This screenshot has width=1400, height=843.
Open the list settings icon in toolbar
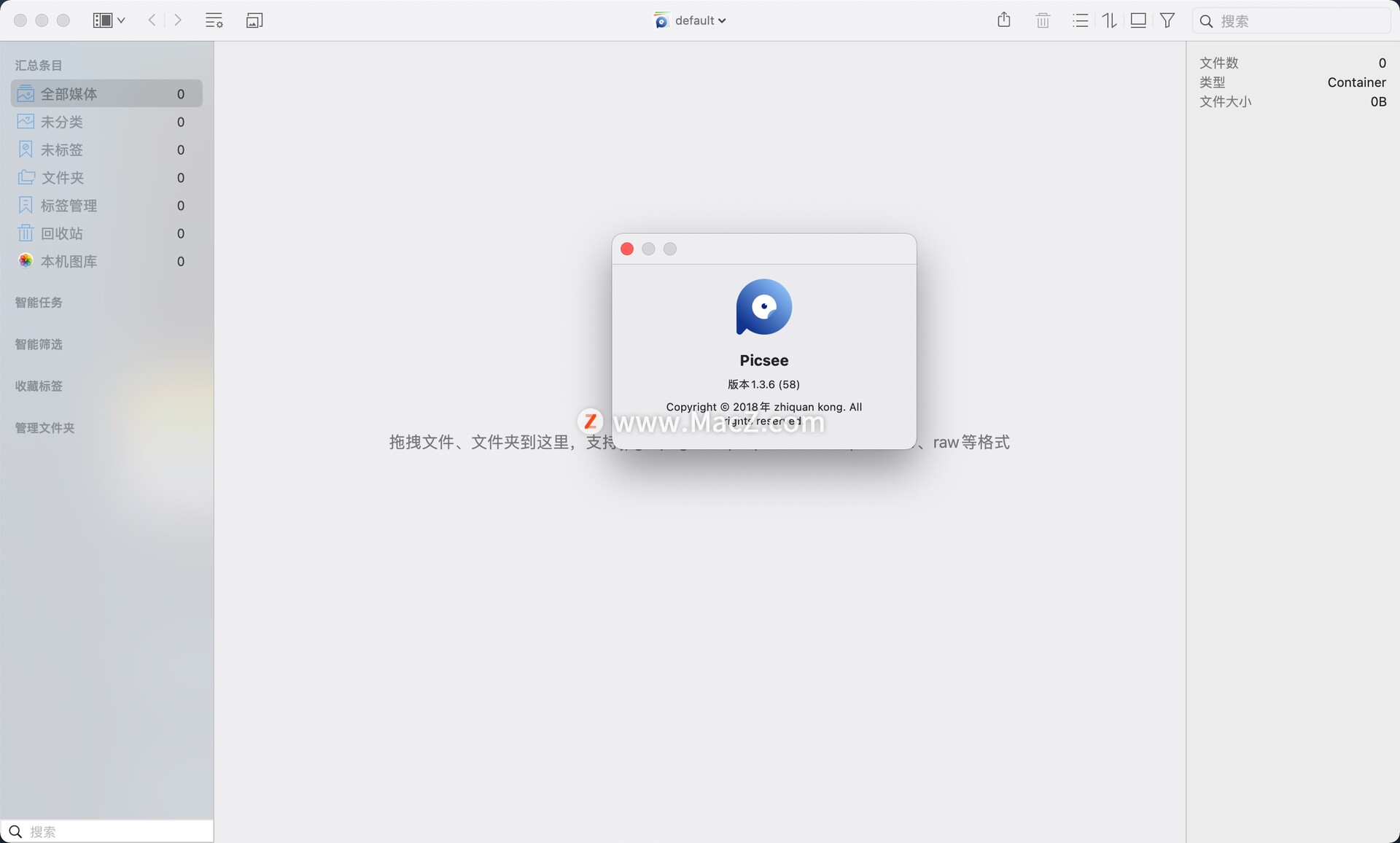click(214, 20)
